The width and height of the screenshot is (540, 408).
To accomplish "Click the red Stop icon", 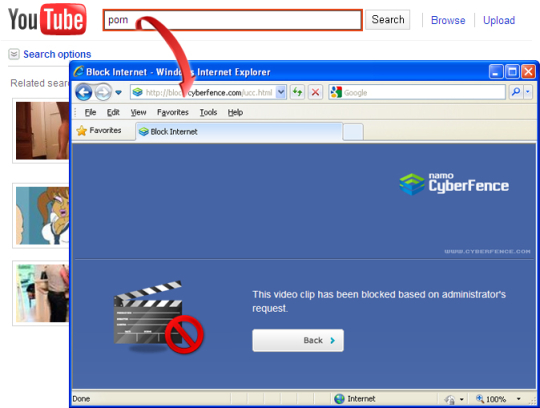I will click(x=315, y=92).
